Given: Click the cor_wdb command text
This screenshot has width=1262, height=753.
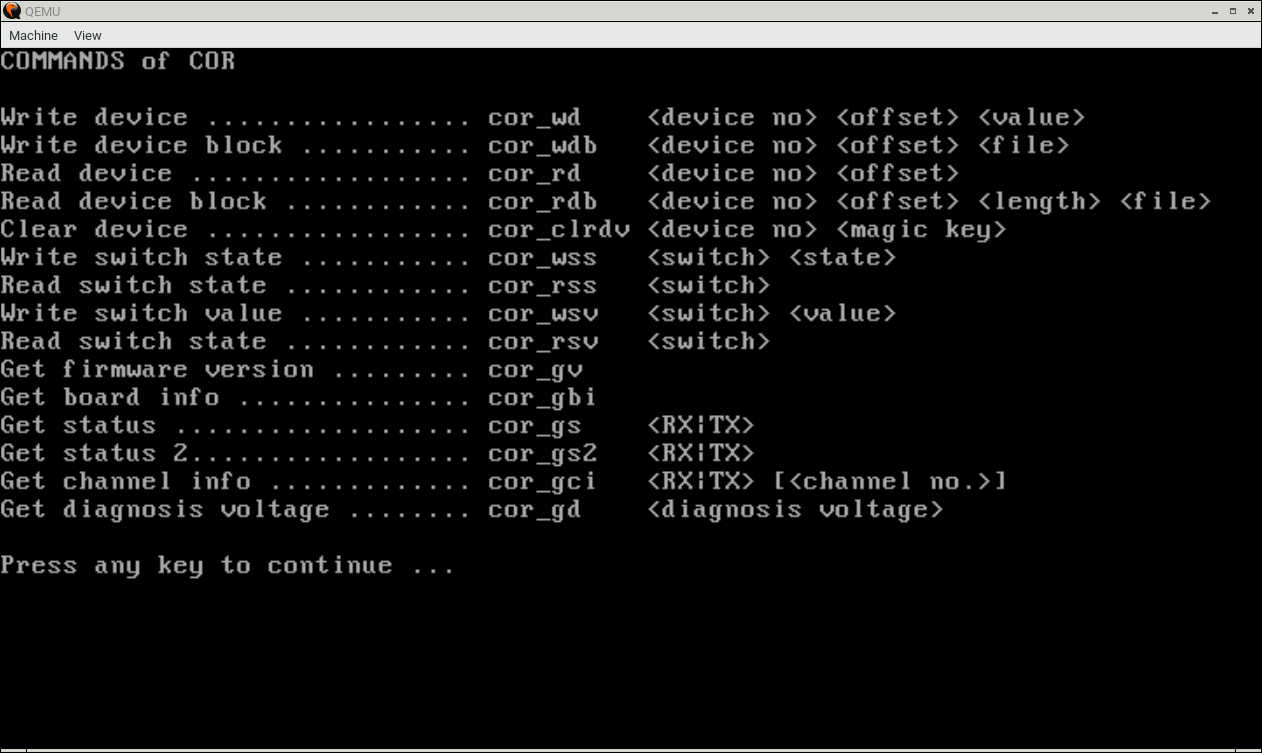Looking at the screenshot, I should pos(542,146).
